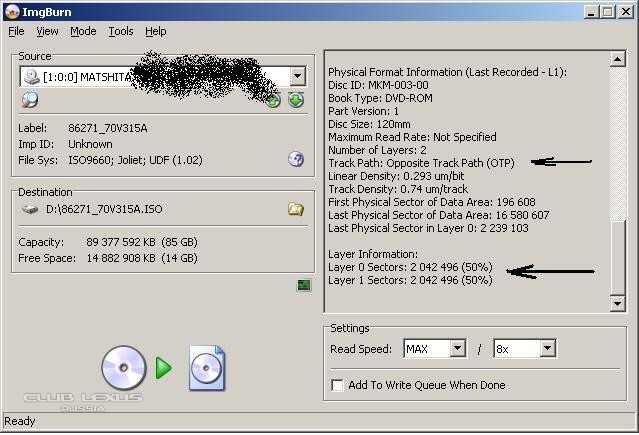Image resolution: width=639 pixels, height=435 pixels.
Task: Close the ImgBurn window
Action: 626,12
